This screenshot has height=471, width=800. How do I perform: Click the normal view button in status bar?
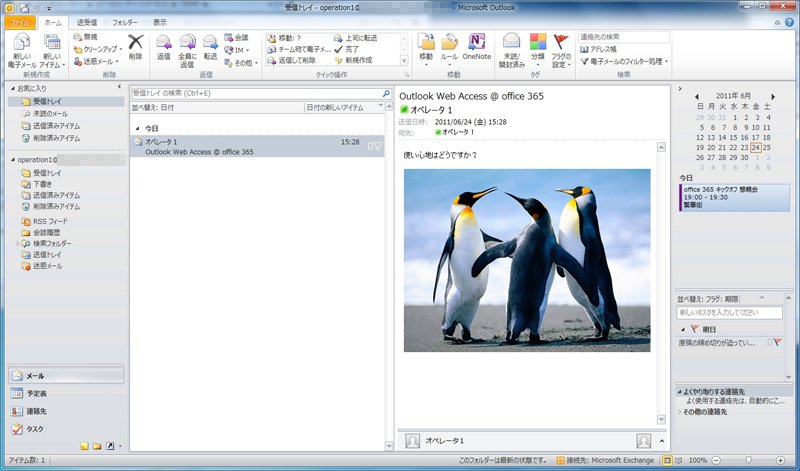pos(667,460)
